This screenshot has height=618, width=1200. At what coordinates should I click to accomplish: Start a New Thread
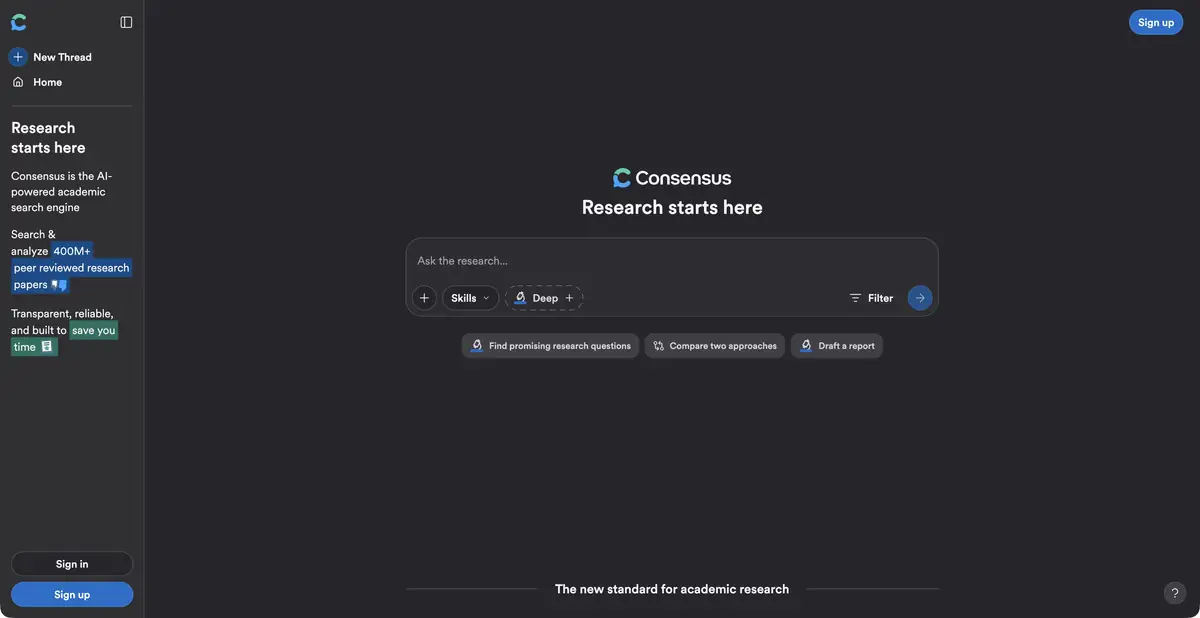pos(51,57)
